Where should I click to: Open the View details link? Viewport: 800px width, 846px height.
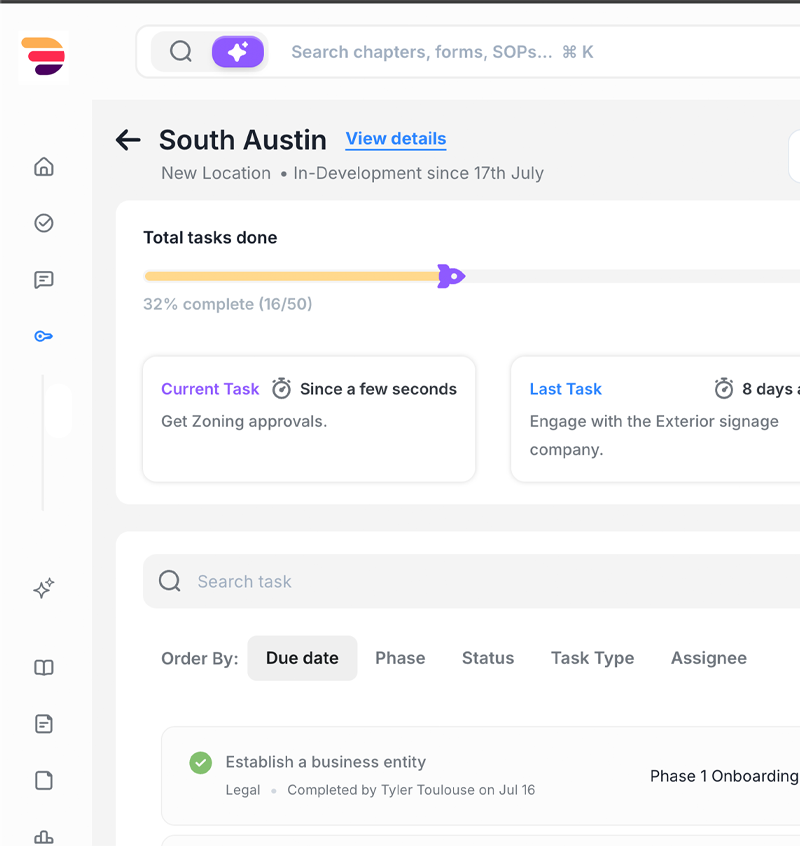point(396,139)
